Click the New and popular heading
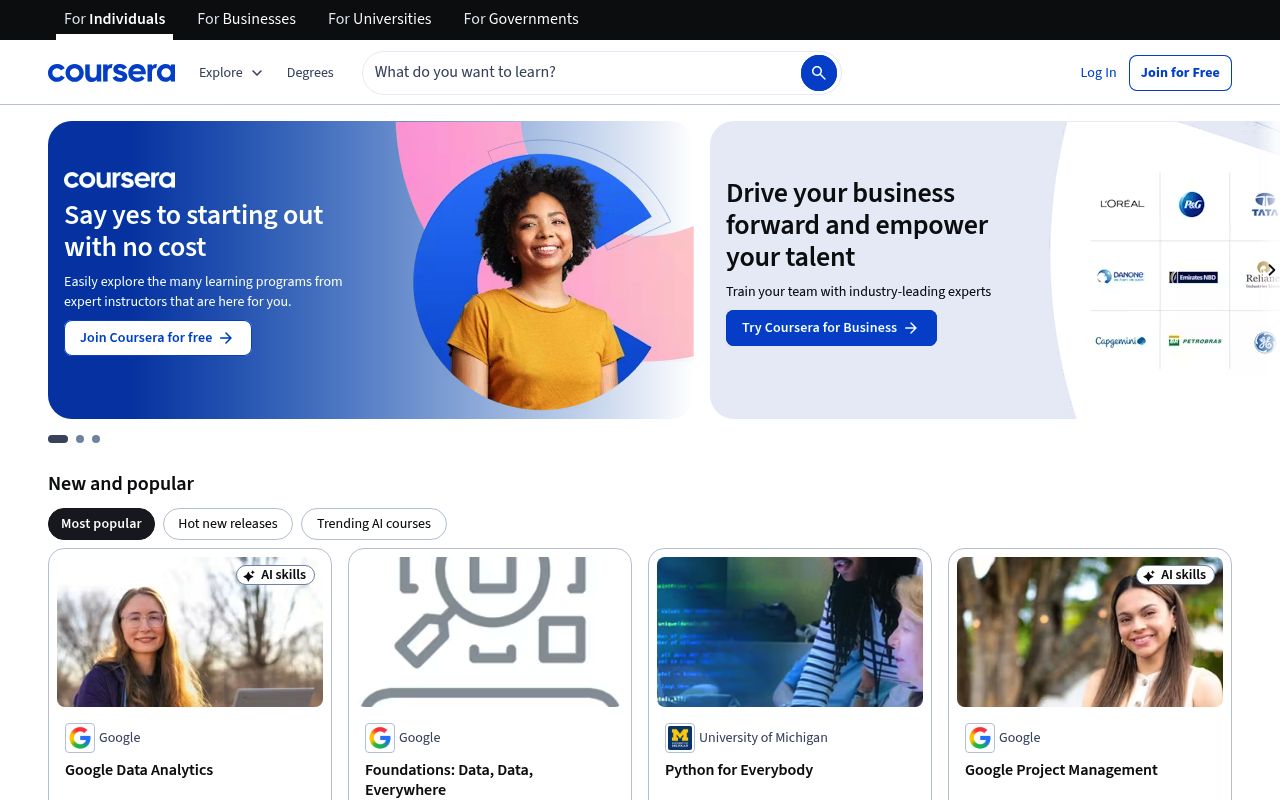Screen dimensions: 1280x800 [x=121, y=484]
